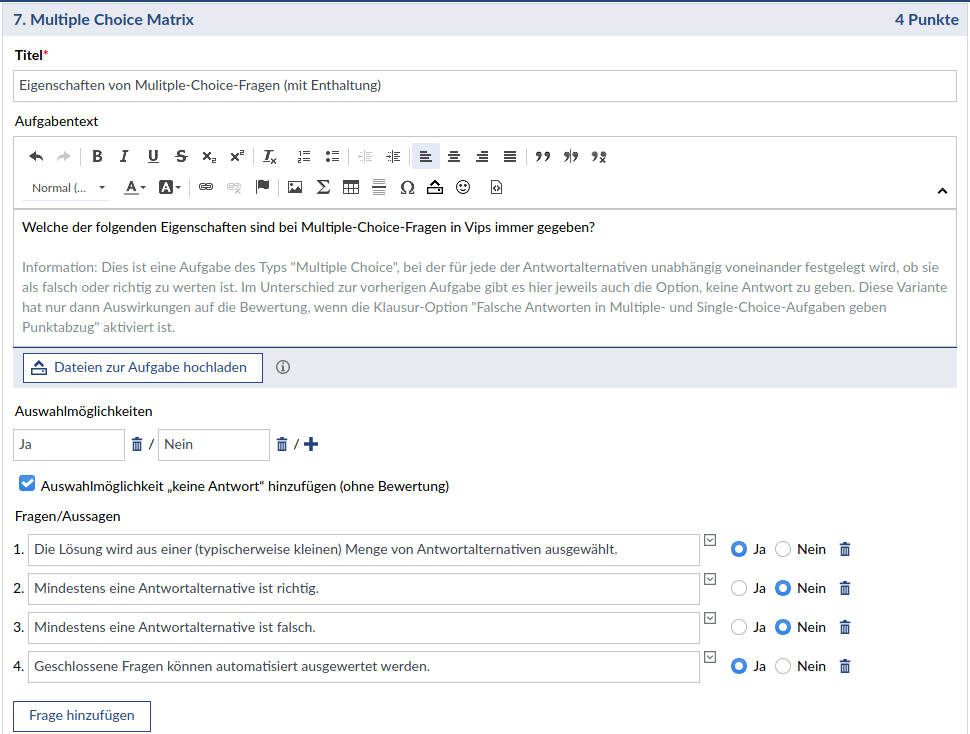Open the paragraph format "Normal" dropdown

coord(68,187)
